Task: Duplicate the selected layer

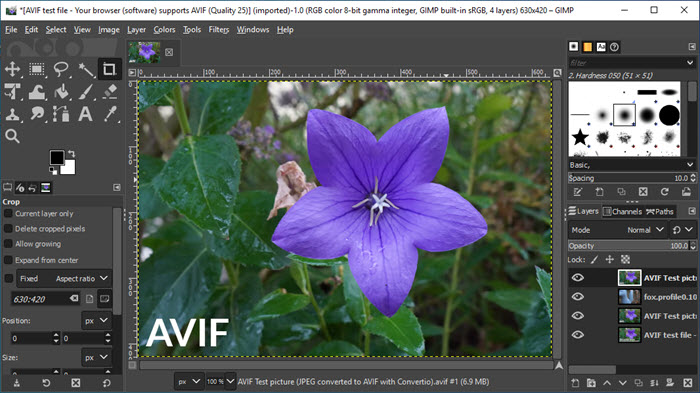Action: (x=638, y=383)
